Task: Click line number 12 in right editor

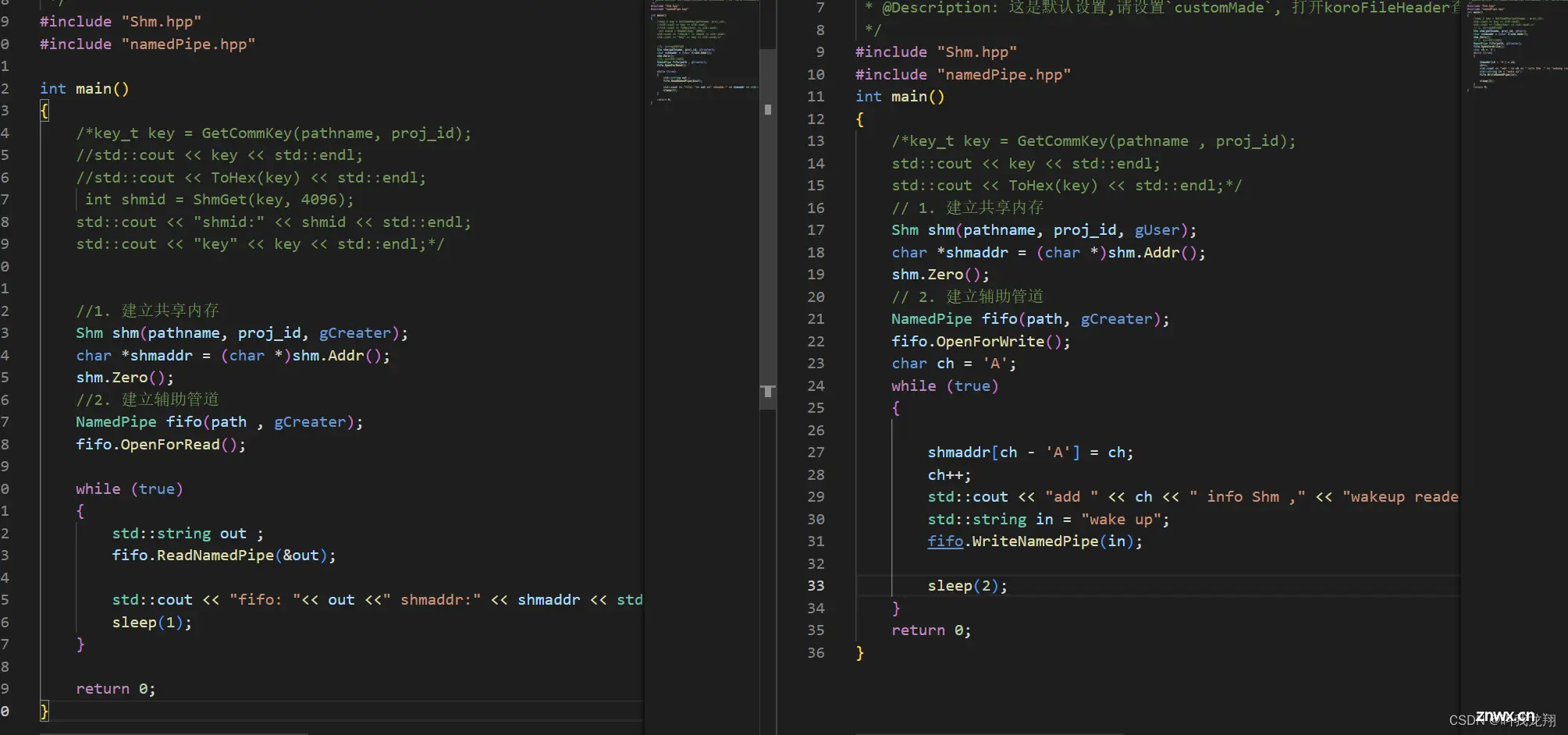Action: pos(816,119)
